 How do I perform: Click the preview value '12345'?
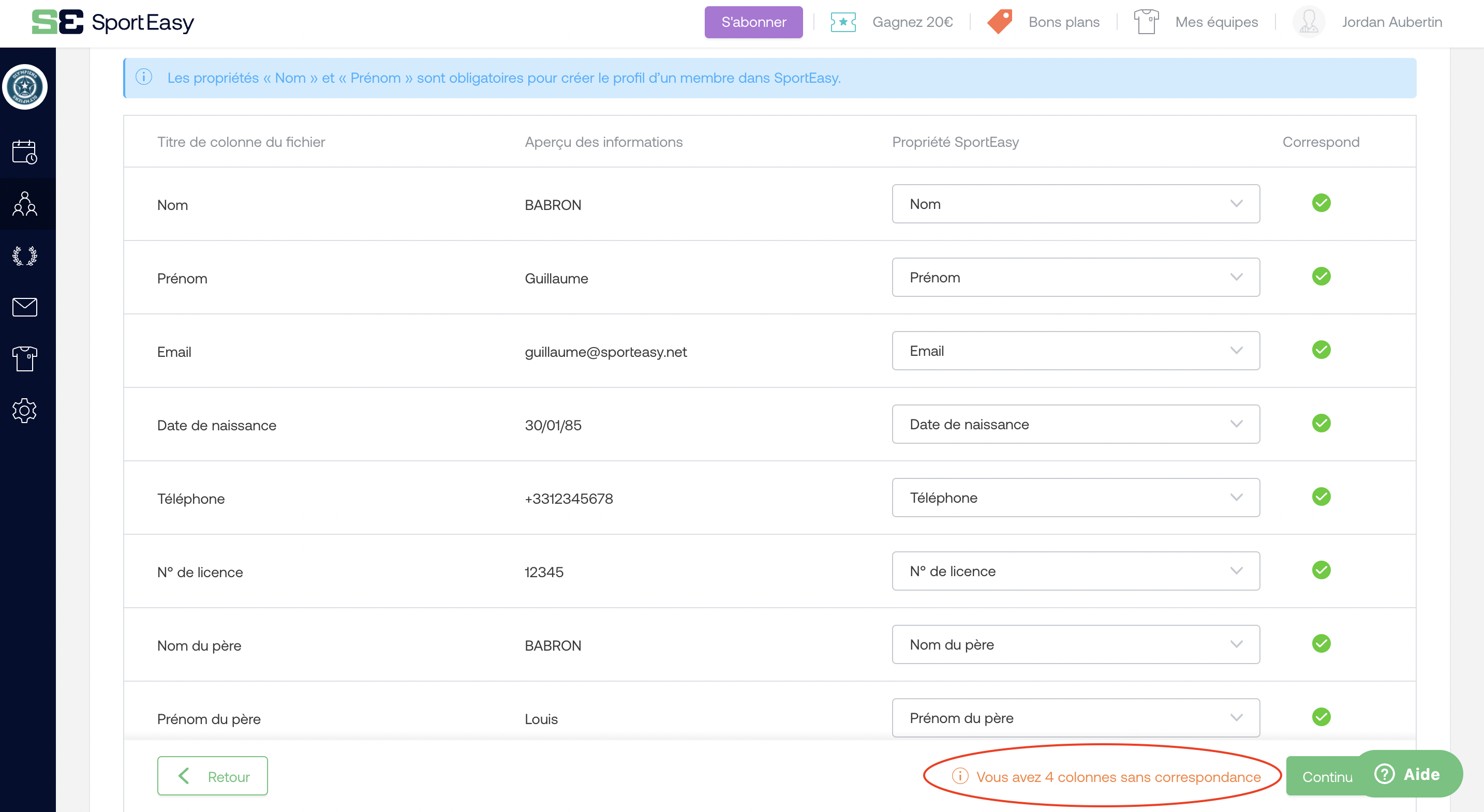(544, 572)
